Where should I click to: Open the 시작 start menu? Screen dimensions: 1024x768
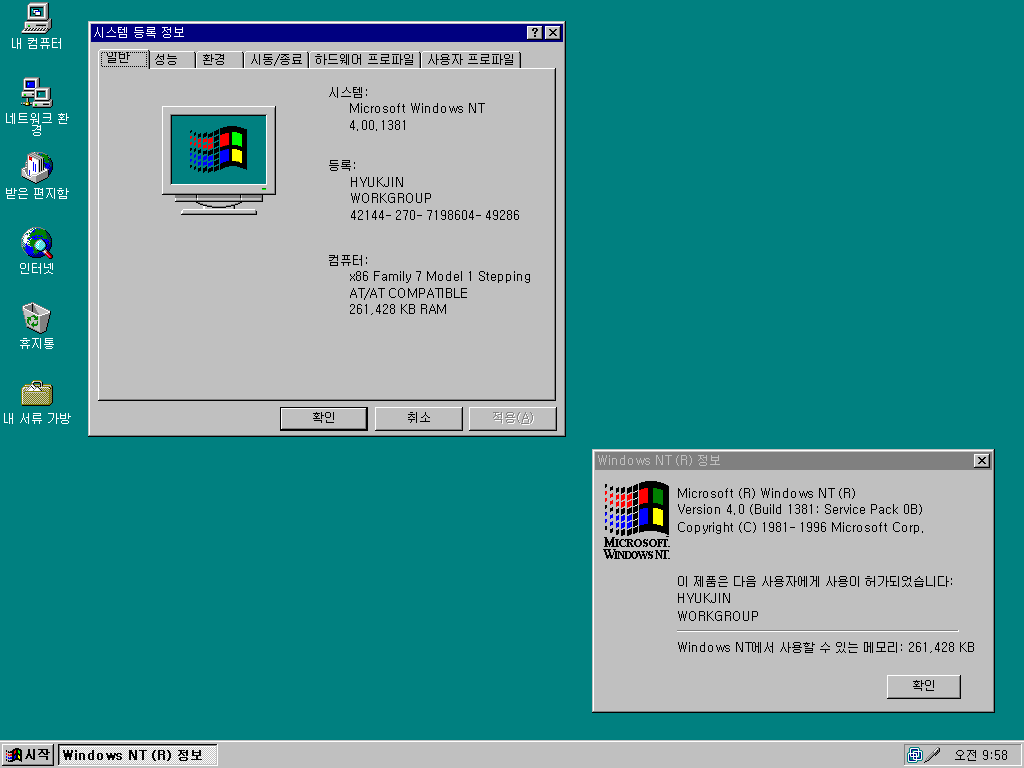pos(27,755)
